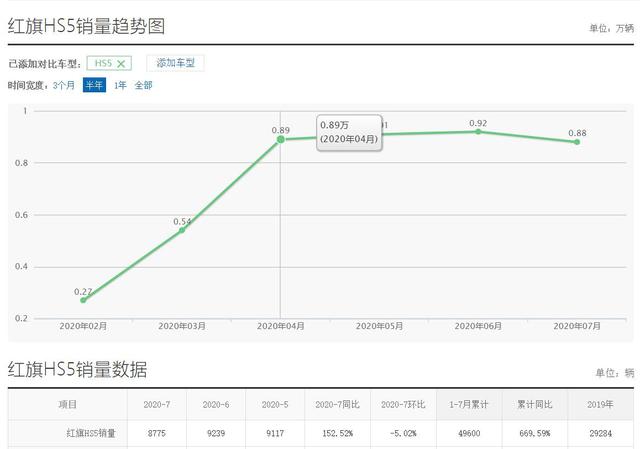Click the 8775 sales cell
Viewport: 640px width, 449px height.
157,433
